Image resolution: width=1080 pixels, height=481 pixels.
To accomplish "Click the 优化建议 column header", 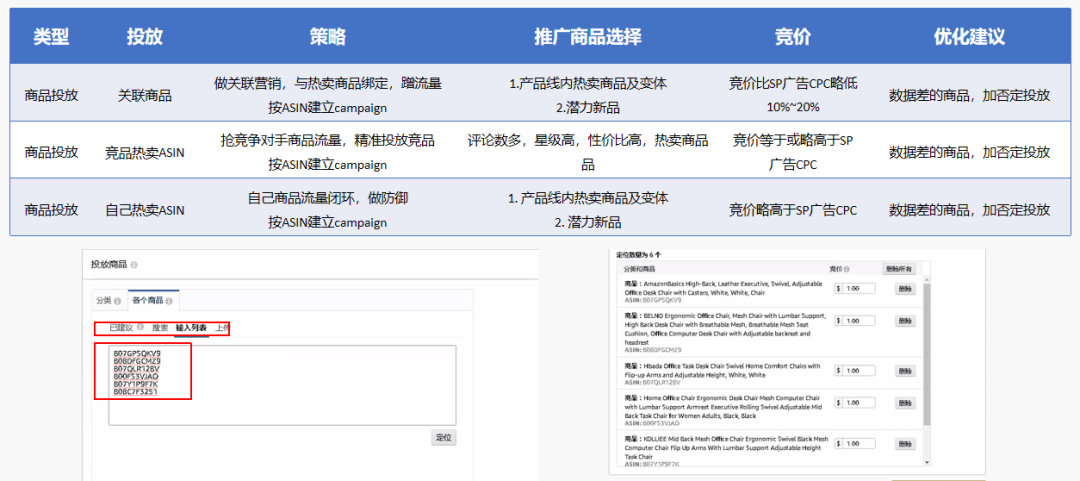I will (969, 37).
